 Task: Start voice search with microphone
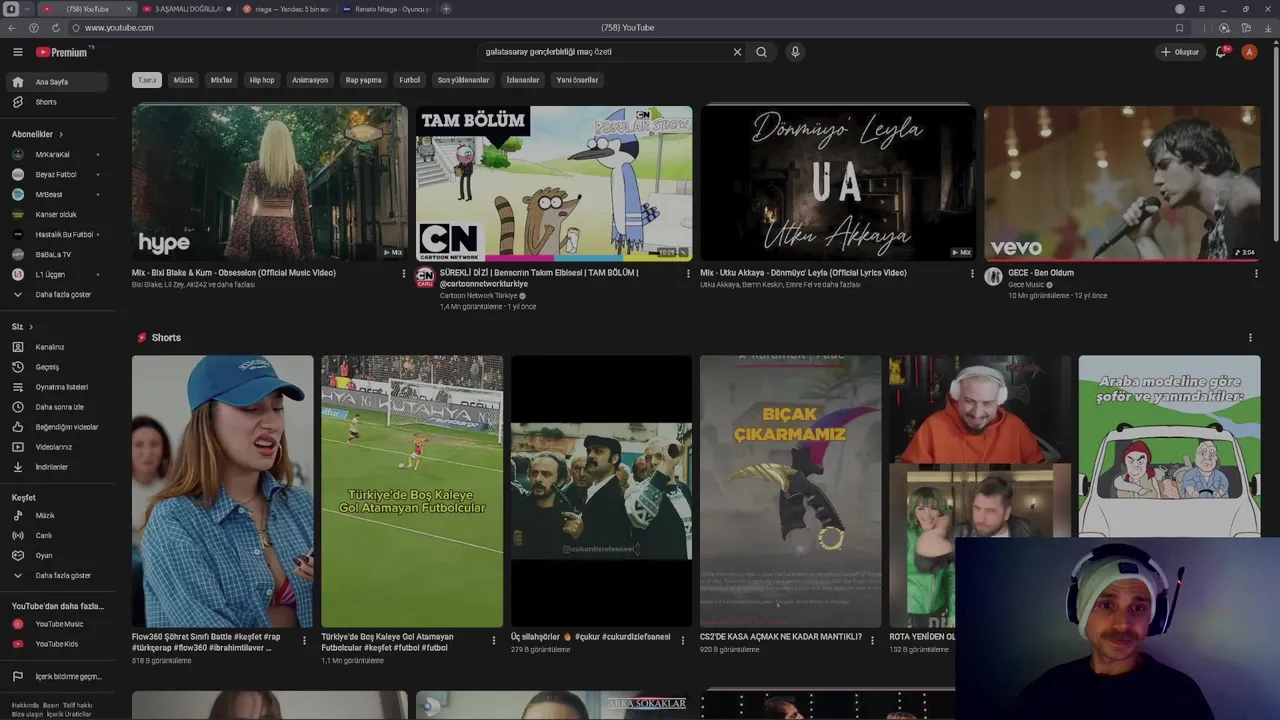795,52
